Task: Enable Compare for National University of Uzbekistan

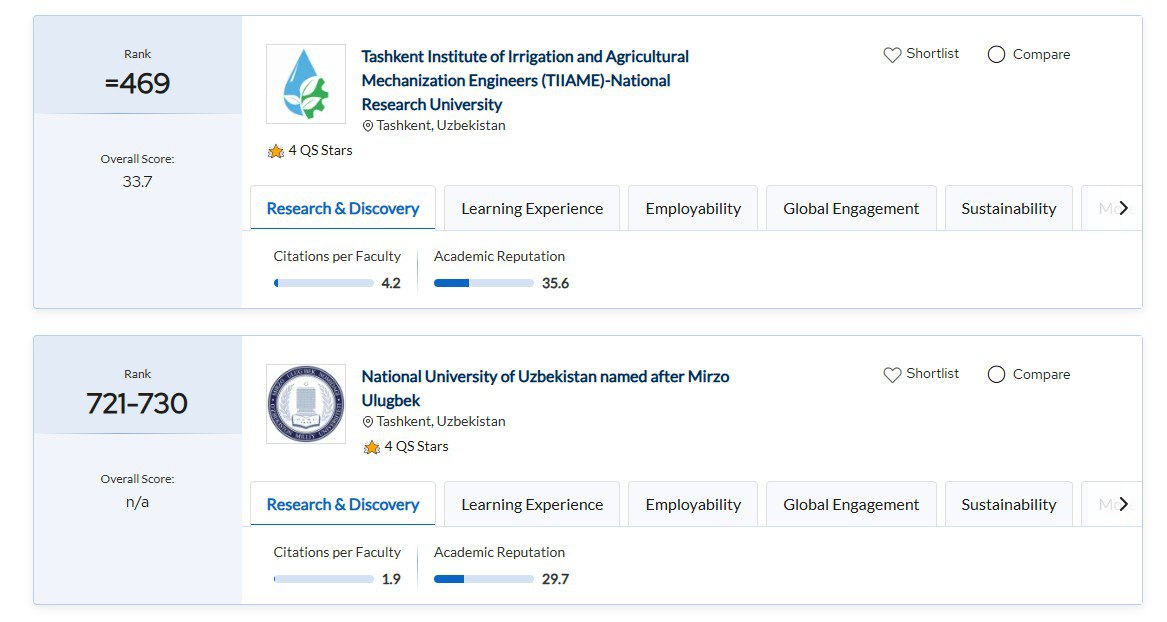Action: tap(996, 375)
